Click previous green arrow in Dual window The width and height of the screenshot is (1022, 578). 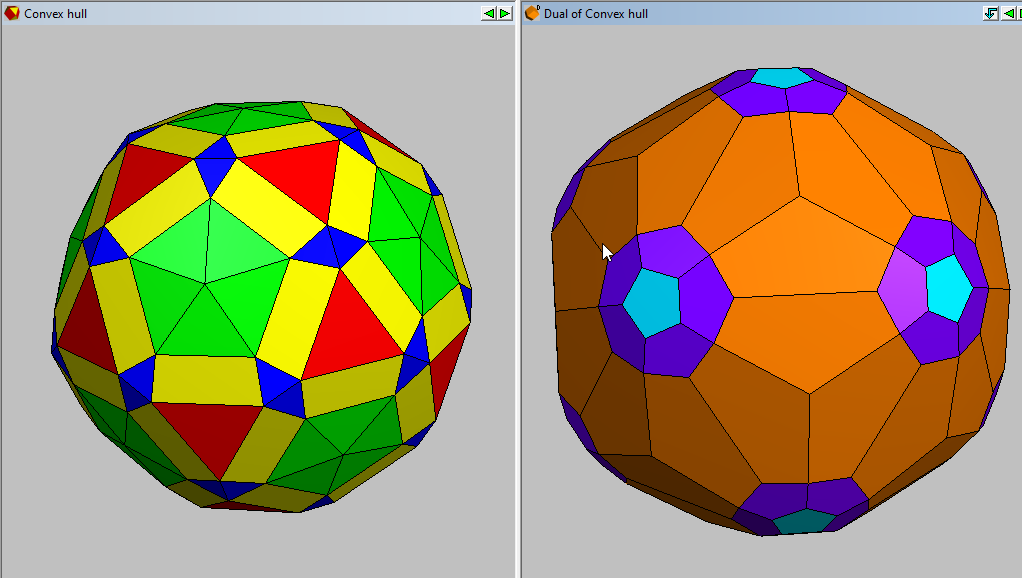[1008, 13]
